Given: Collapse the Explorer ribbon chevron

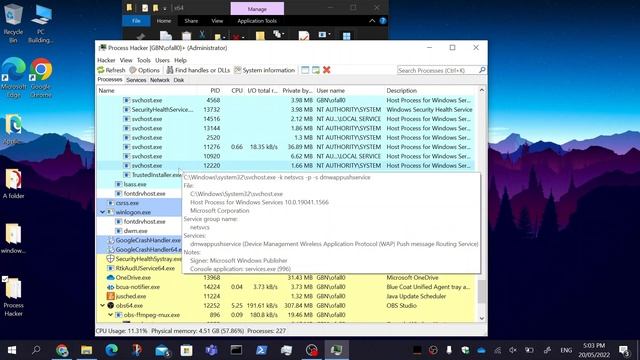Looking at the screenshot, I should click(x=372, y=21).
